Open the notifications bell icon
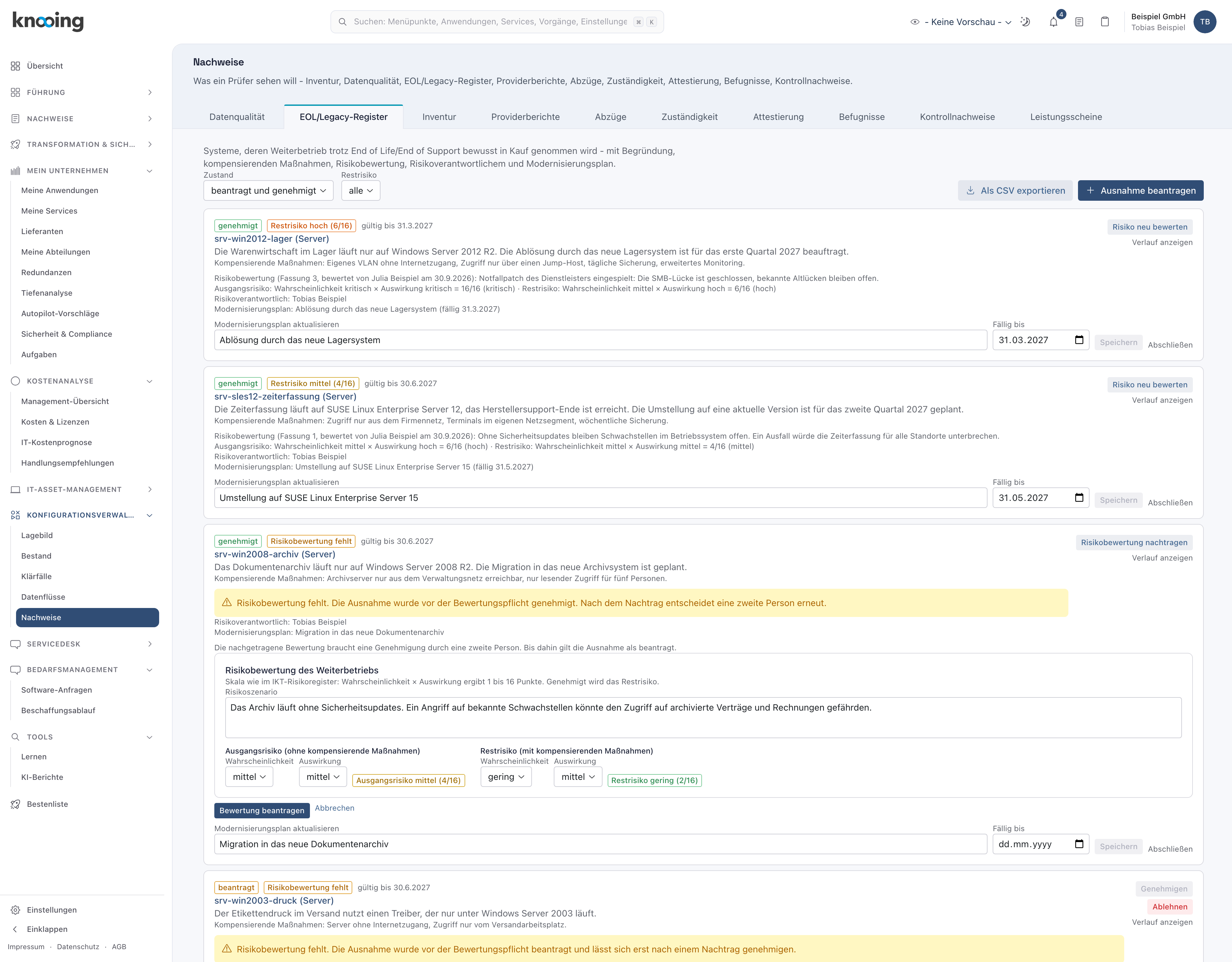 pyautogui.click(x=1053, y=22)
